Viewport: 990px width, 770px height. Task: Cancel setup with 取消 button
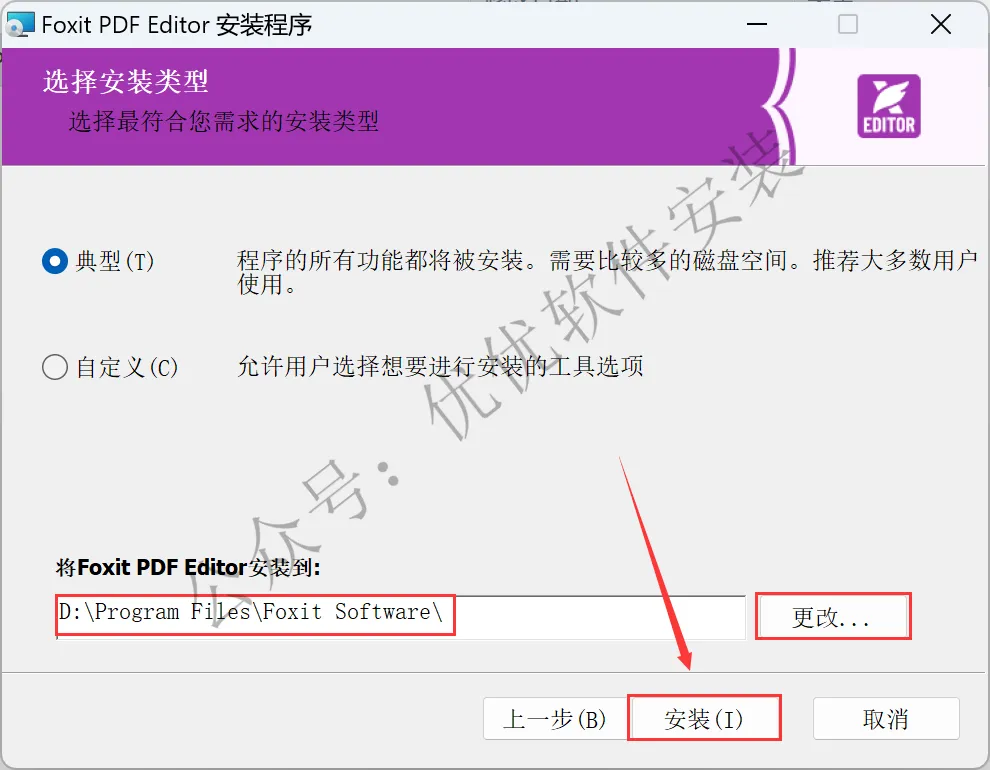(x=886, y=719)
